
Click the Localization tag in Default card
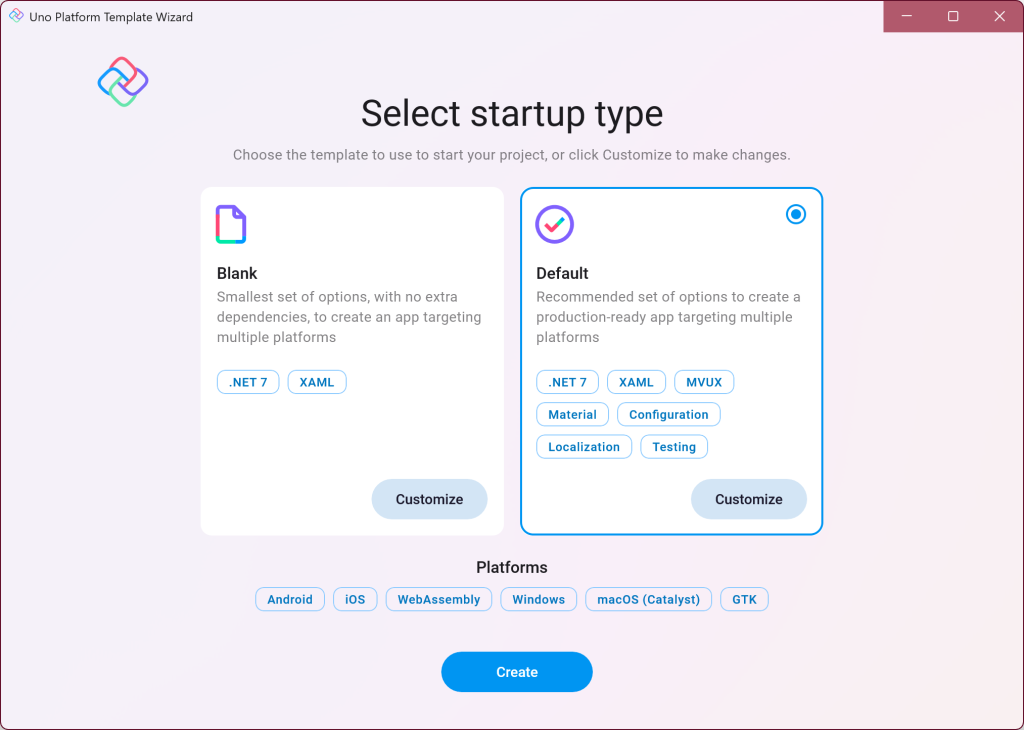(x=584, y=447)
